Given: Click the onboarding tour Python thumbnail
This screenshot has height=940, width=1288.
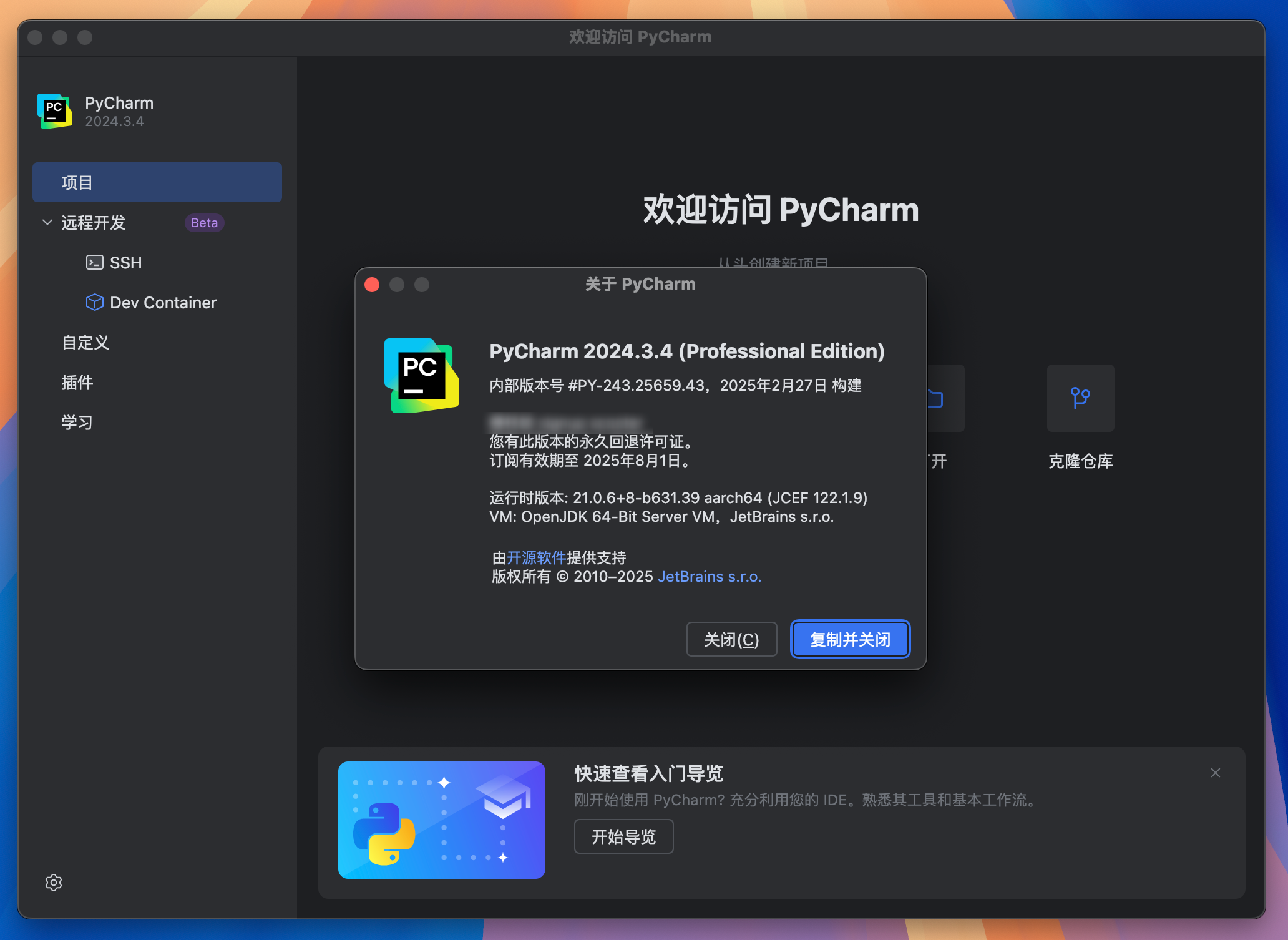Looking at the screenshot, I should (x=441, y=820).
